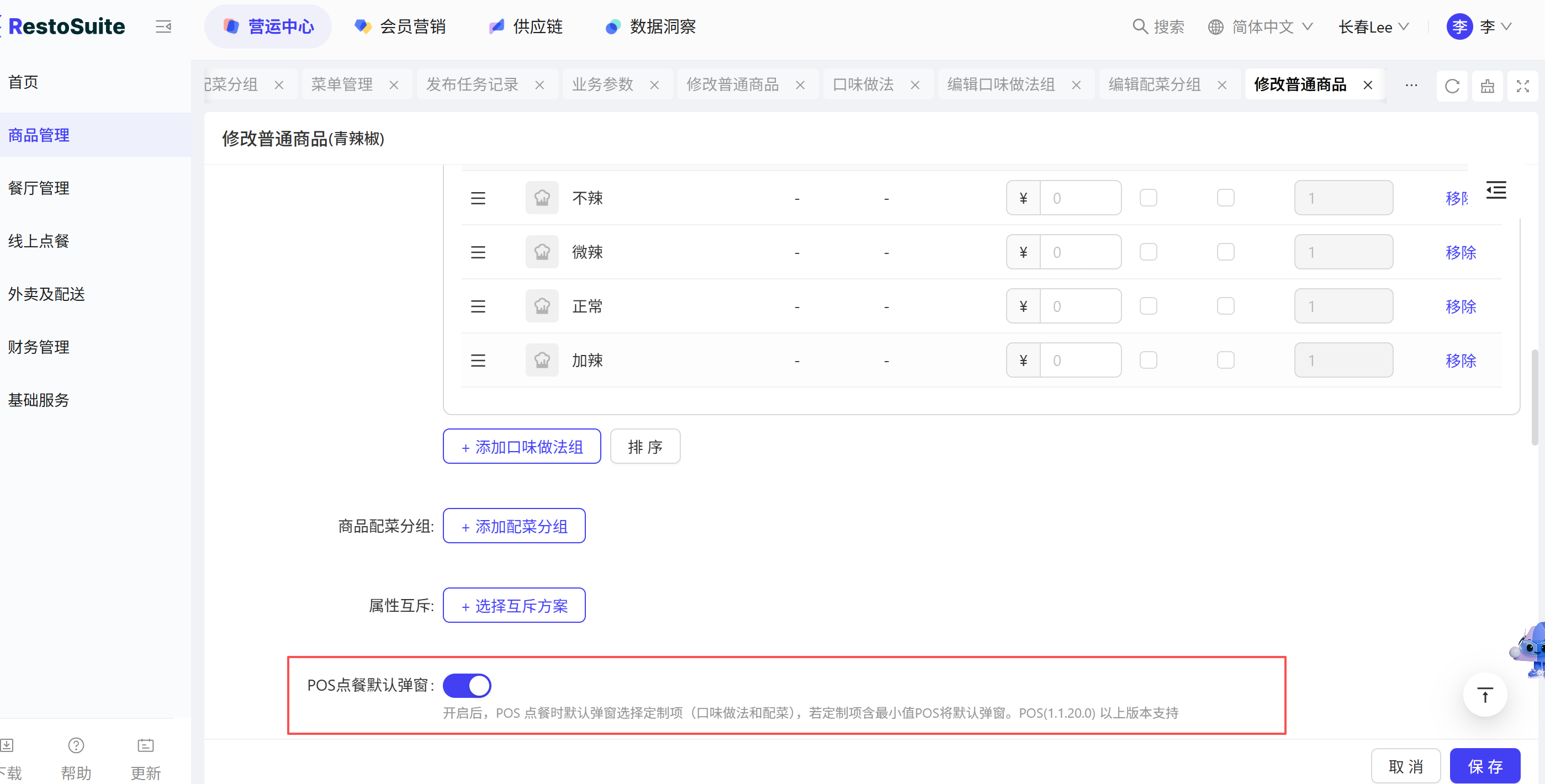Image resolution: width=1545 pixels, height=784 pixels.
Task: Open 餐厅管理 in sidebar
Action: (39, 188)
